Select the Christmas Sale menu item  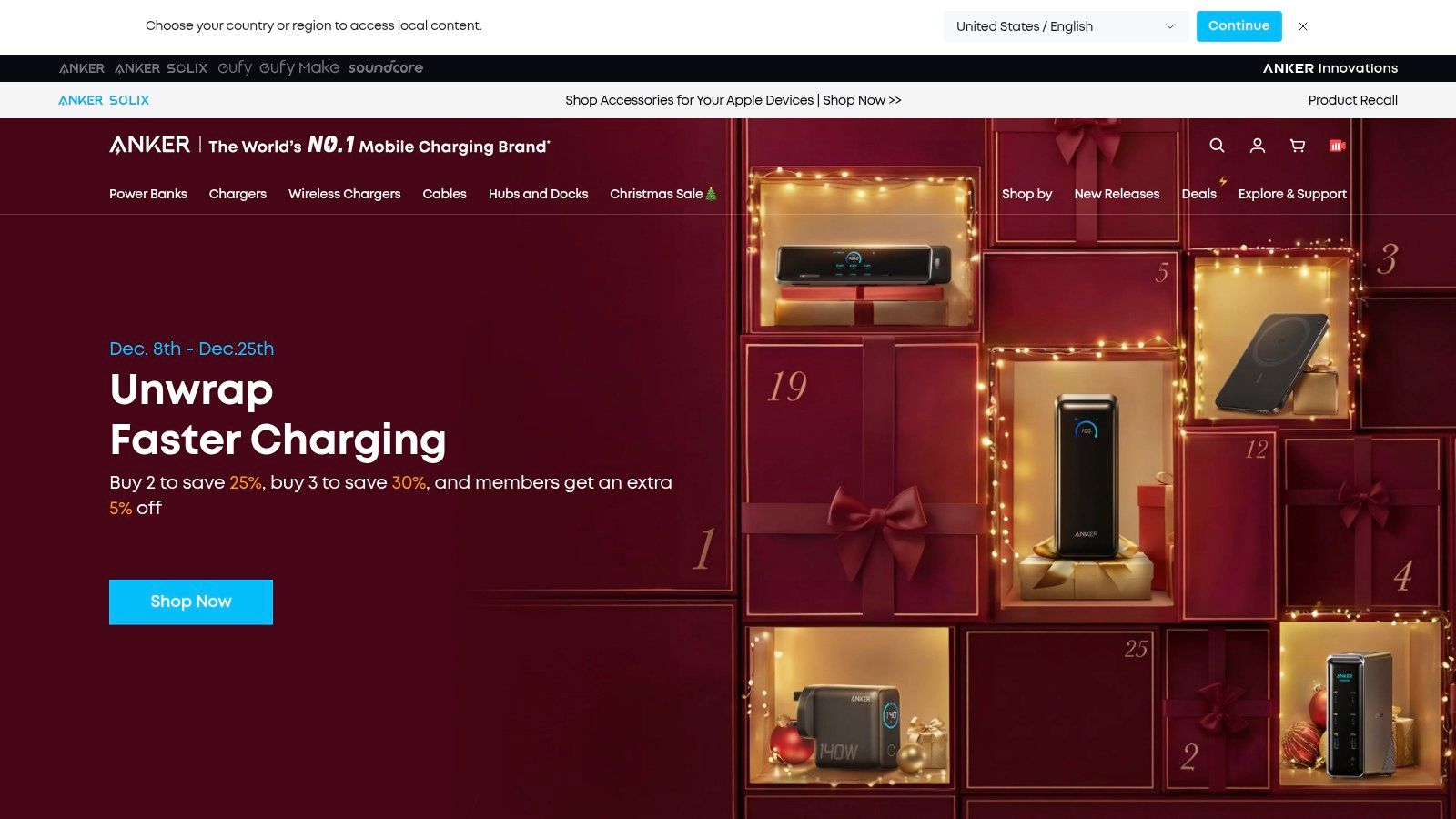pos(663,194)
